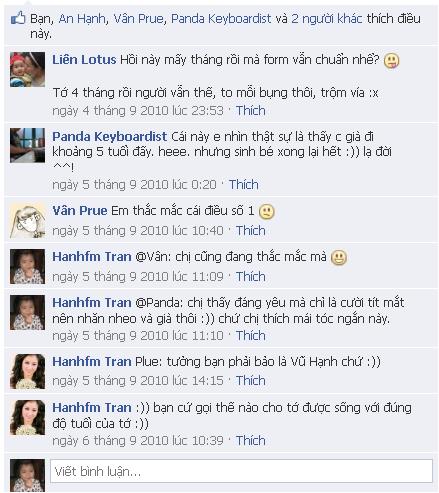Like Panda Keyboardist comment via Thích
The height and width of the screenshot is (493, 439).
tap(244, 185)
